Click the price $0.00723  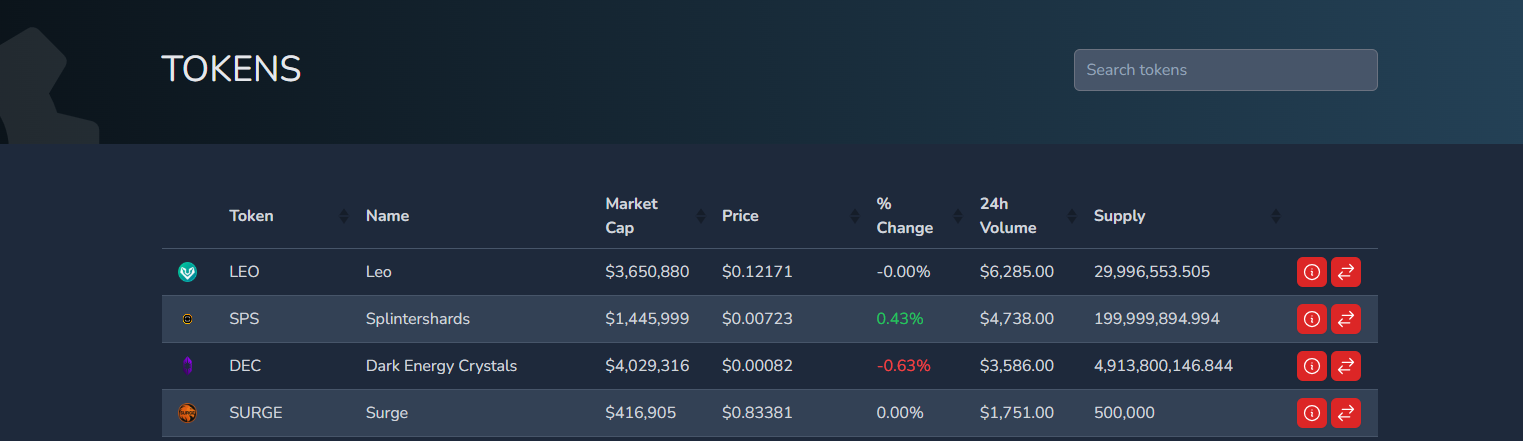point(757,319)
